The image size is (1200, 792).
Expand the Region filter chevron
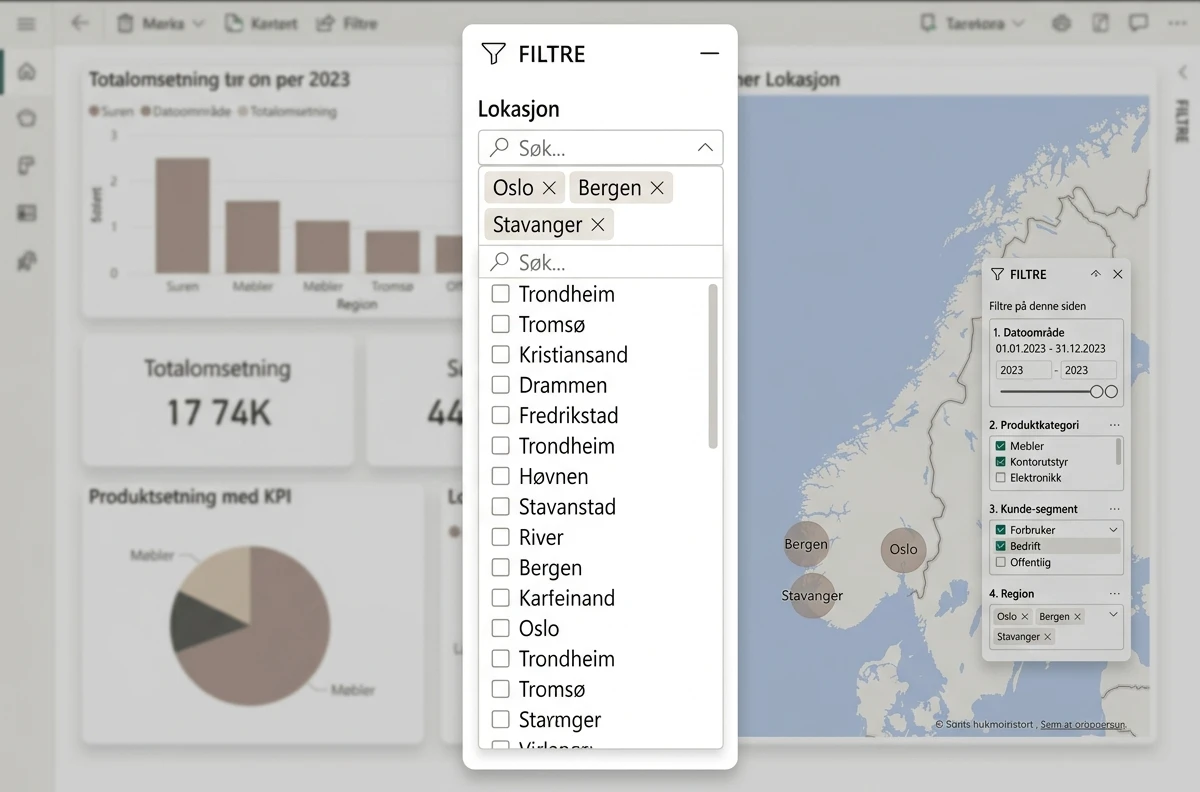tap(1113, 615)
